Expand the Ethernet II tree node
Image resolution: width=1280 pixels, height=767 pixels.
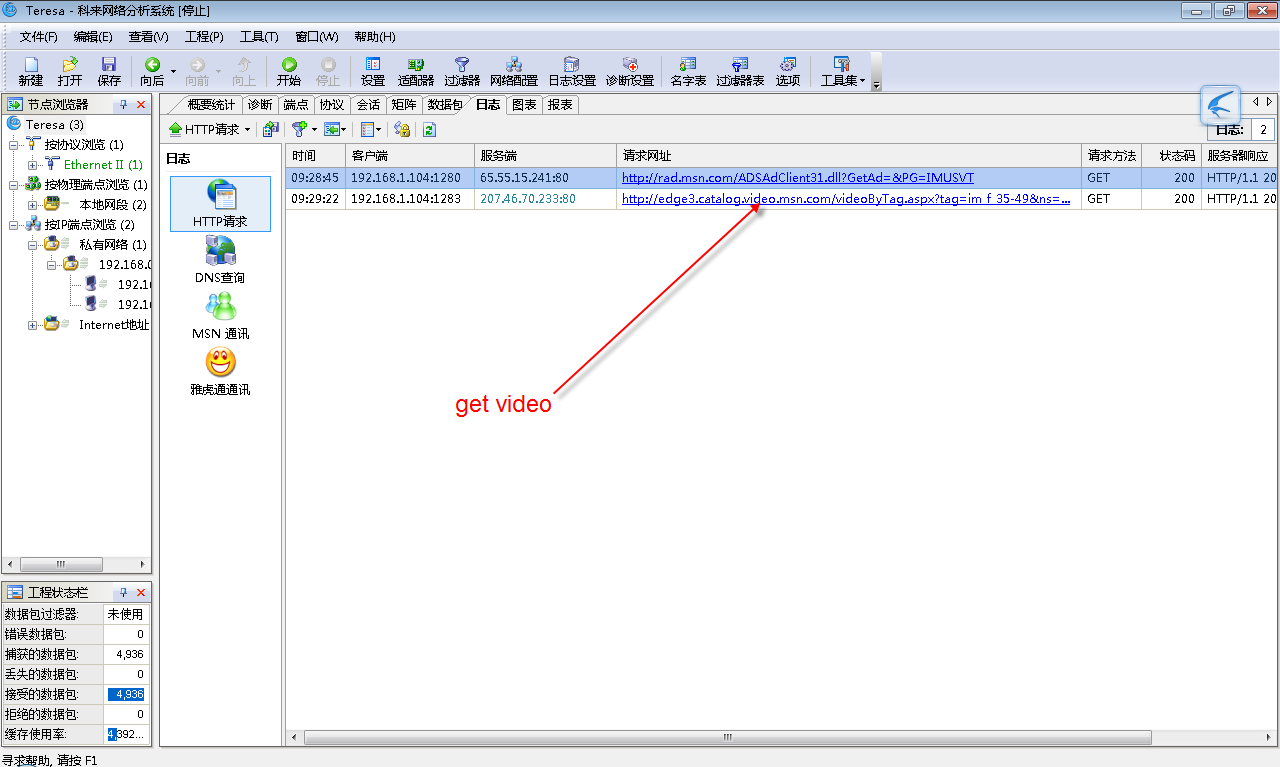(32, 164)
